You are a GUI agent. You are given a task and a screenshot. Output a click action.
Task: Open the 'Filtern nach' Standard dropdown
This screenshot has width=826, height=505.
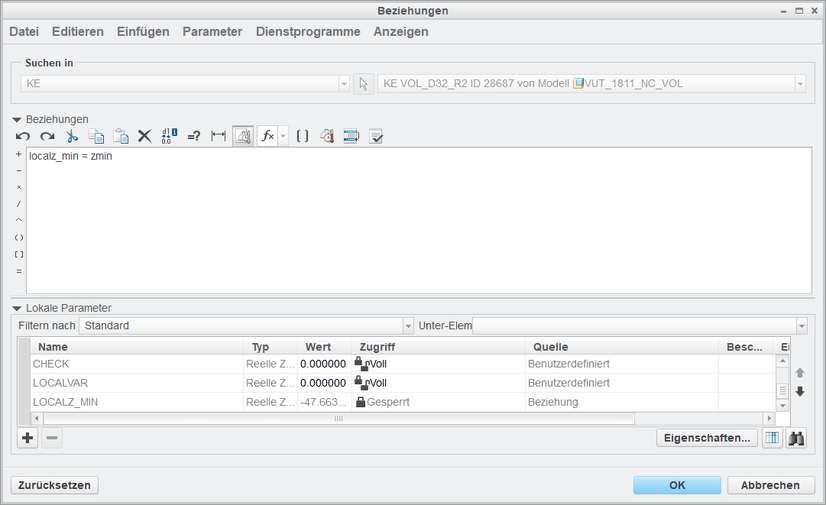(408, 326)
